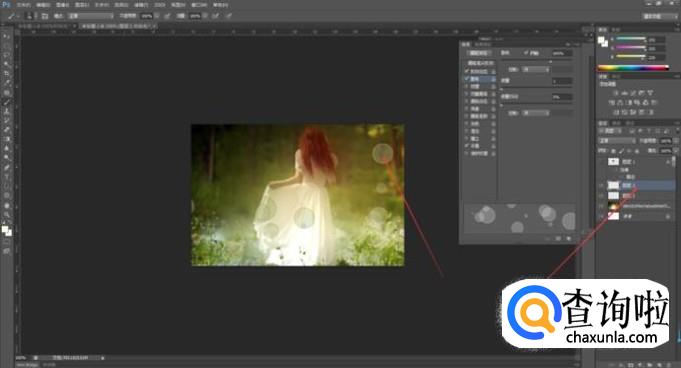Enable airbrush-style build-up icon
The height and width of the screenshot is (368, 681).
coord(215,16)
